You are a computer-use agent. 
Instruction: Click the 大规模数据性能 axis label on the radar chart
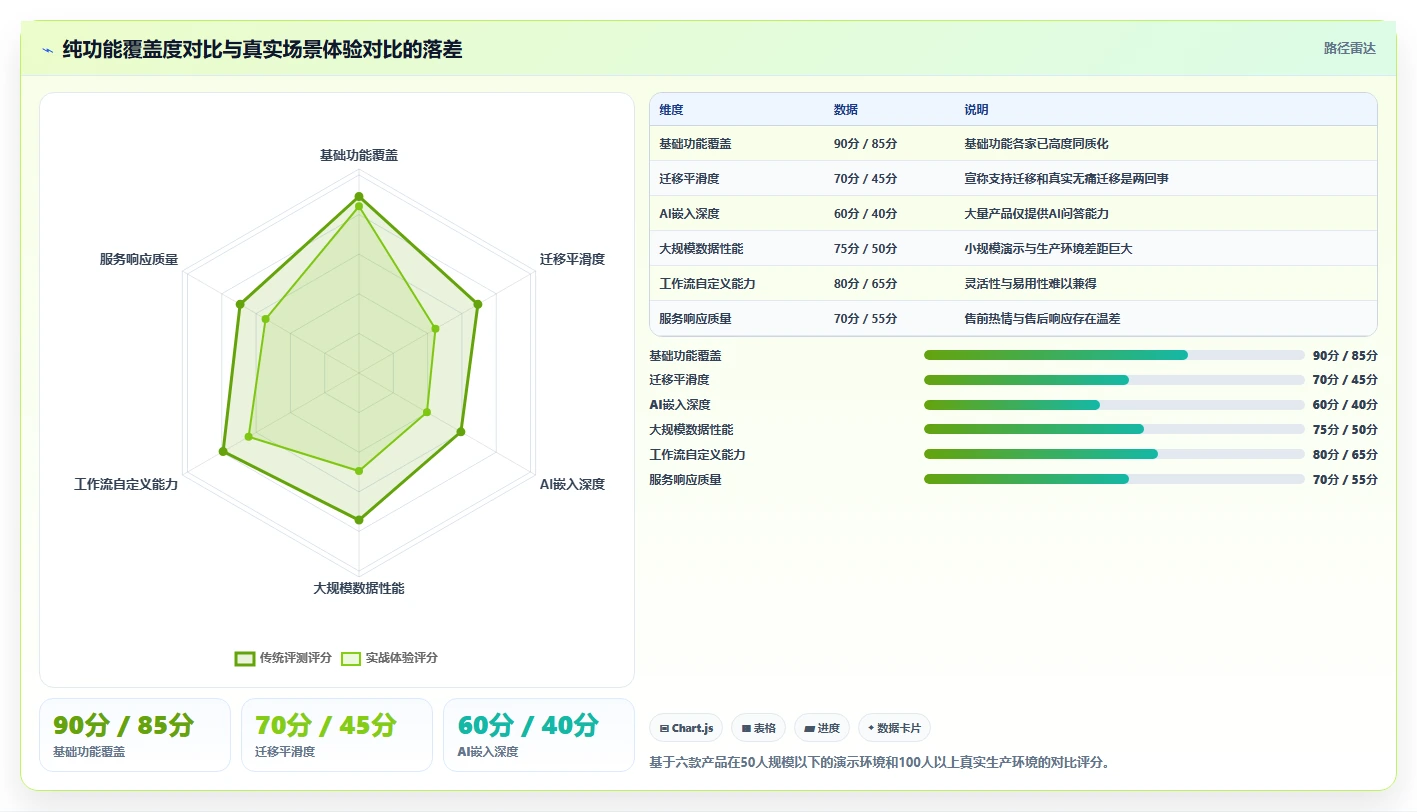click(x=359, y=588)
